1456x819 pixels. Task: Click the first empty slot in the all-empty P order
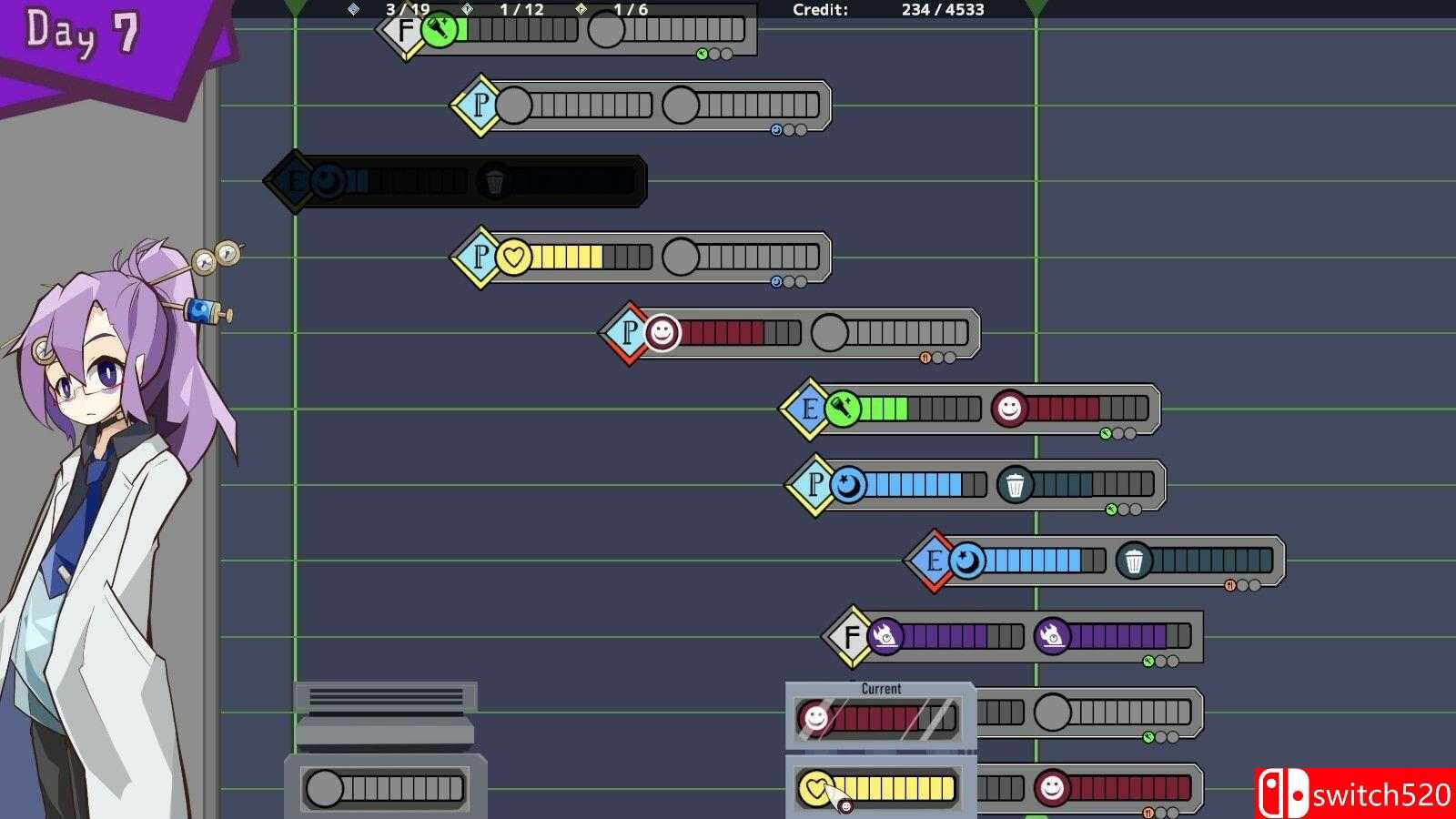point(513,106)
